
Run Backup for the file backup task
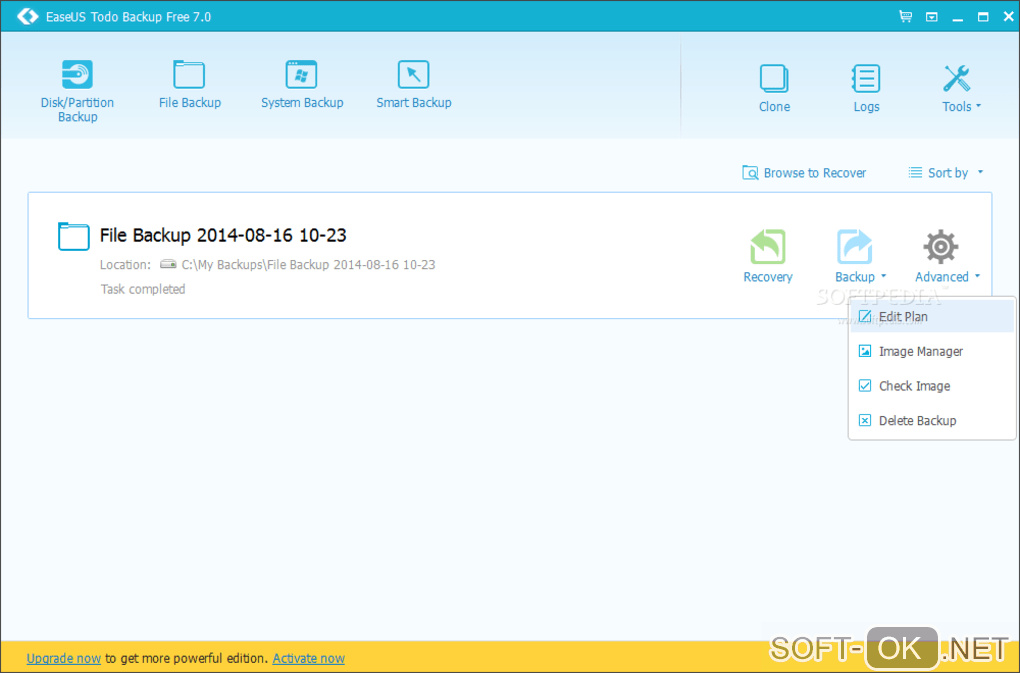pos(855,256)
